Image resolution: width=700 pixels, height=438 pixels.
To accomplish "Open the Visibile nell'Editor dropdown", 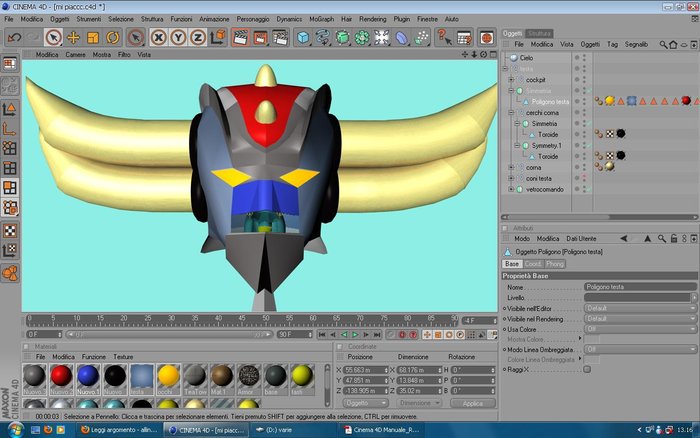I will pos(640,309).
